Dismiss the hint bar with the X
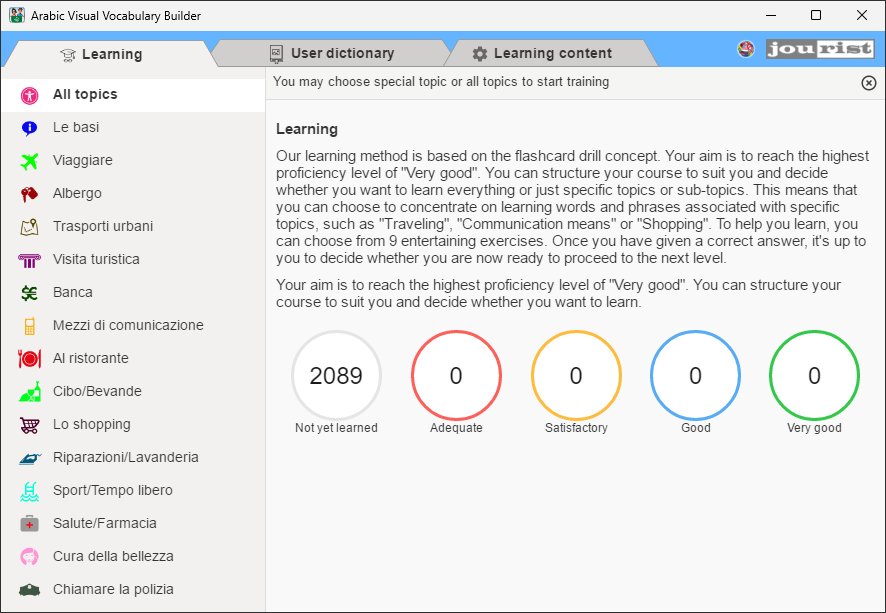This screenshot has width=886, height=613. 868,83
